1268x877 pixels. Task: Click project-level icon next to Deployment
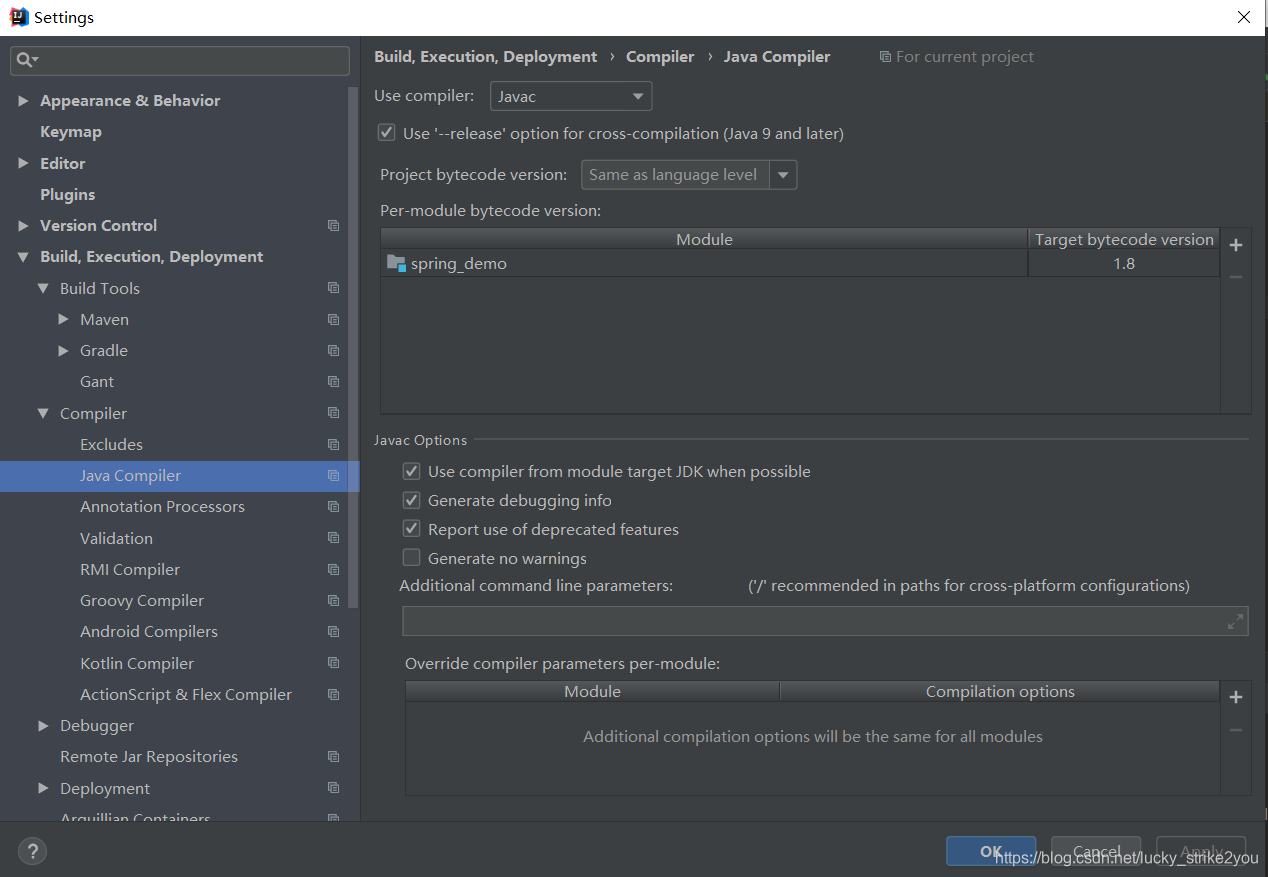click(334, 788)
